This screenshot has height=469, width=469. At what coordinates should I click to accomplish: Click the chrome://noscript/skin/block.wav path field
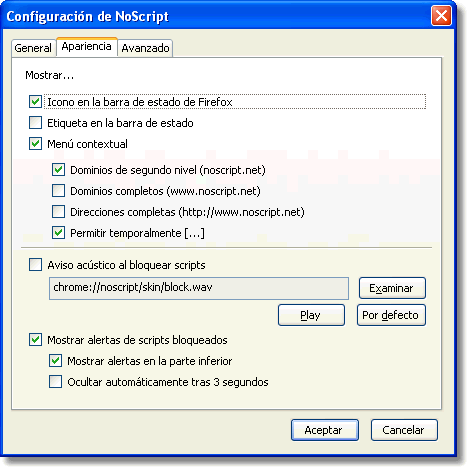tap(199, 288)
